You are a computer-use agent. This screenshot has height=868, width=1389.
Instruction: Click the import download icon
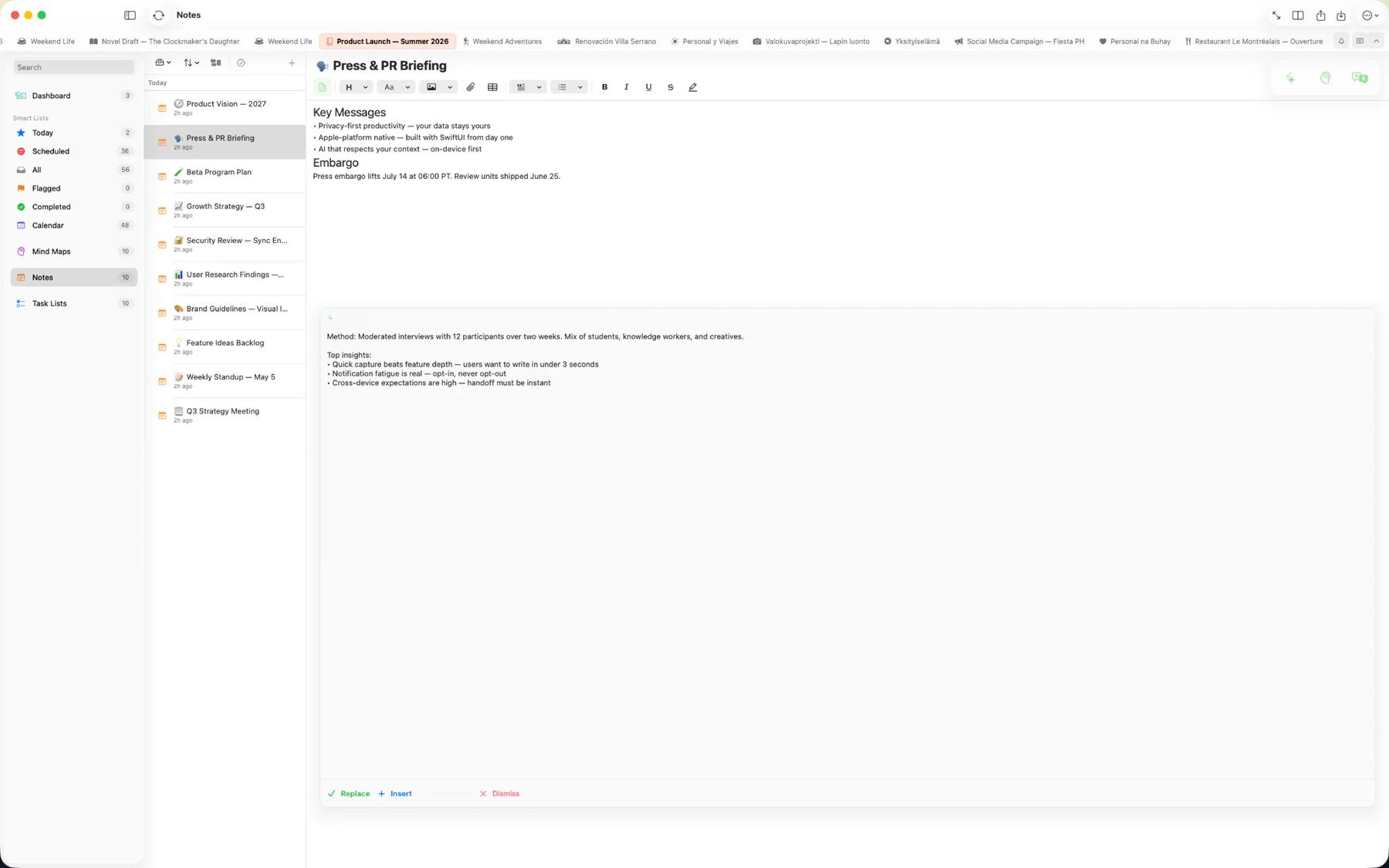tap(1341, 15)
